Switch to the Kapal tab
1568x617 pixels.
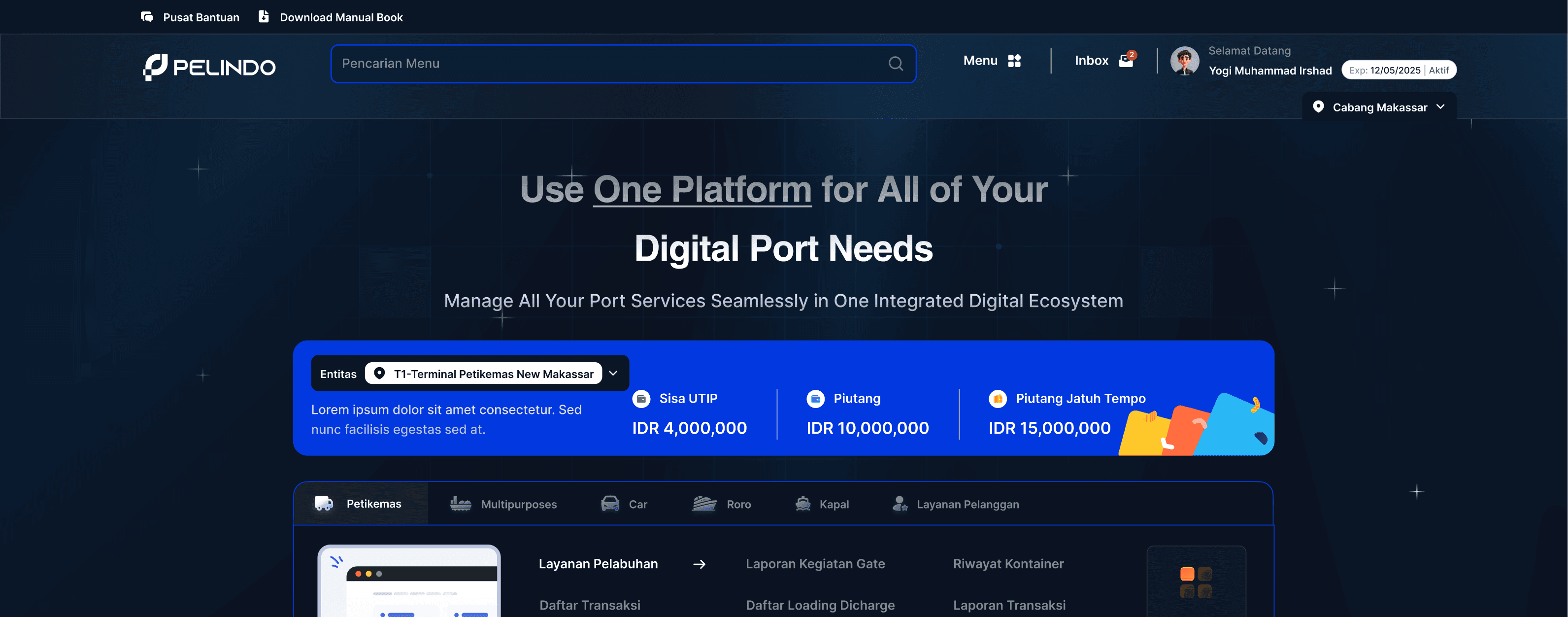(822, 504)
